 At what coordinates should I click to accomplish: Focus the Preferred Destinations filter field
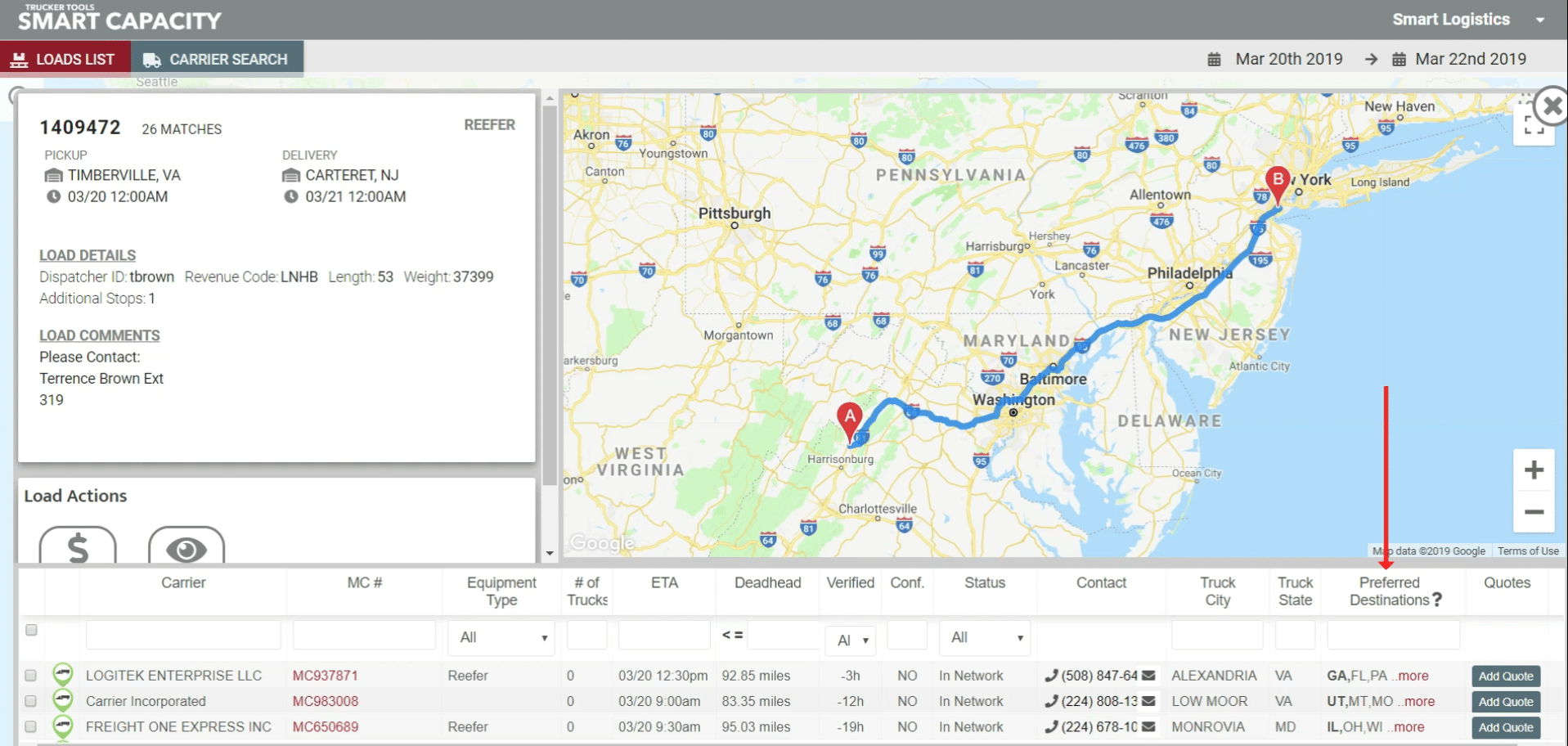1393,636
